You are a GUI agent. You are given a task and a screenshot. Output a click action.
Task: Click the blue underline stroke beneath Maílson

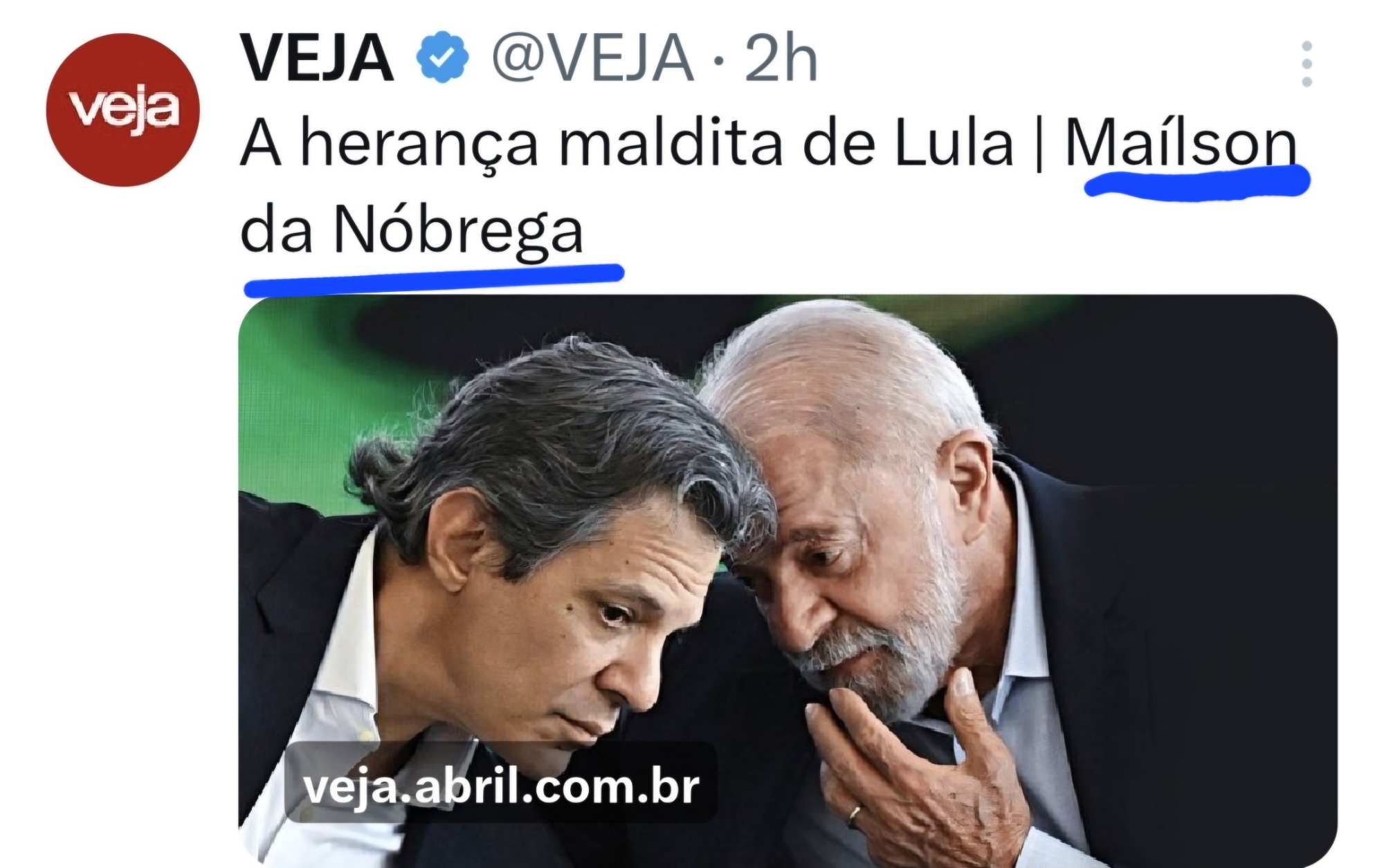click(1197, 182)
